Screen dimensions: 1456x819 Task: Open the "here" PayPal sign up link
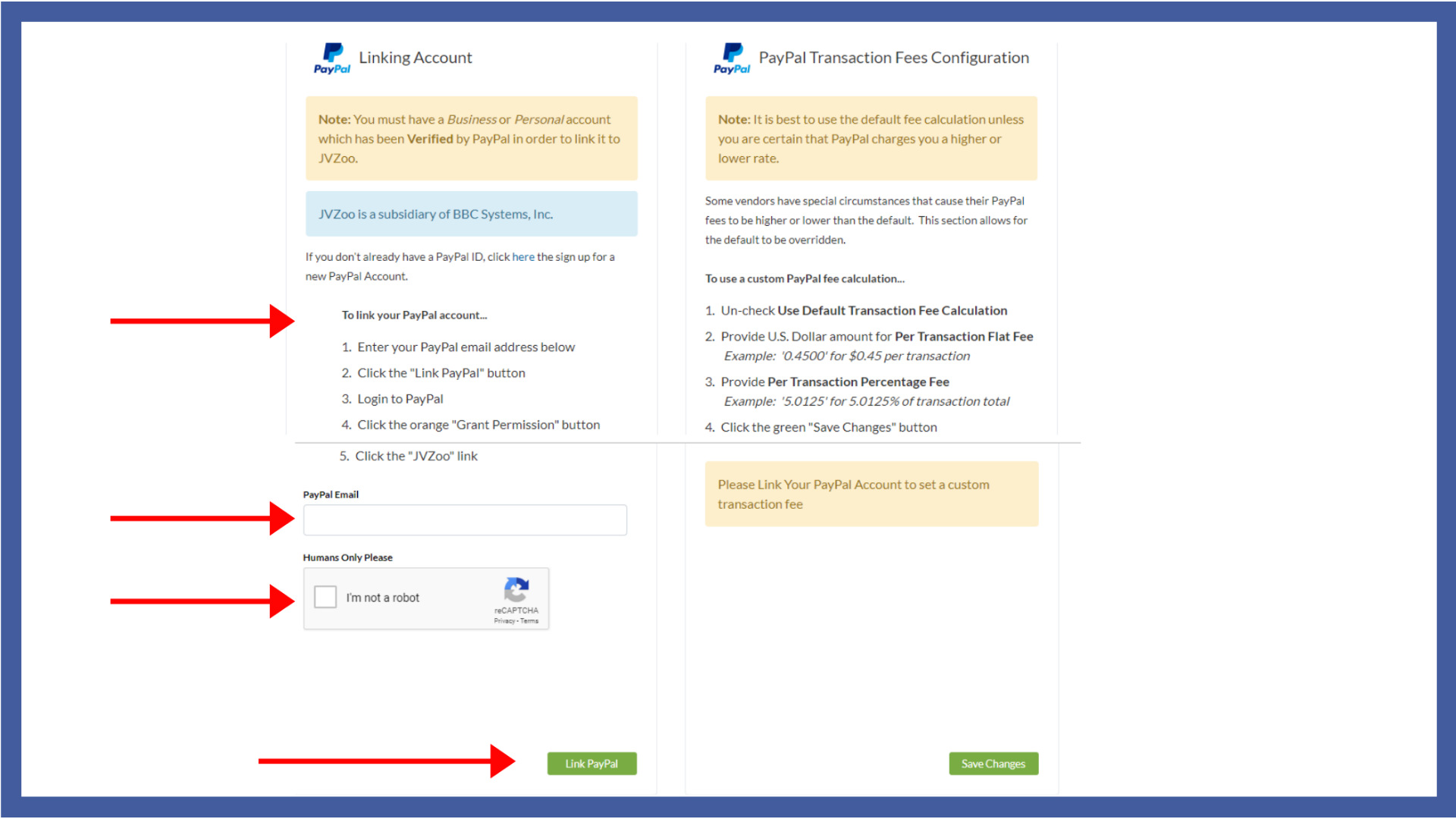coord(523,257)
